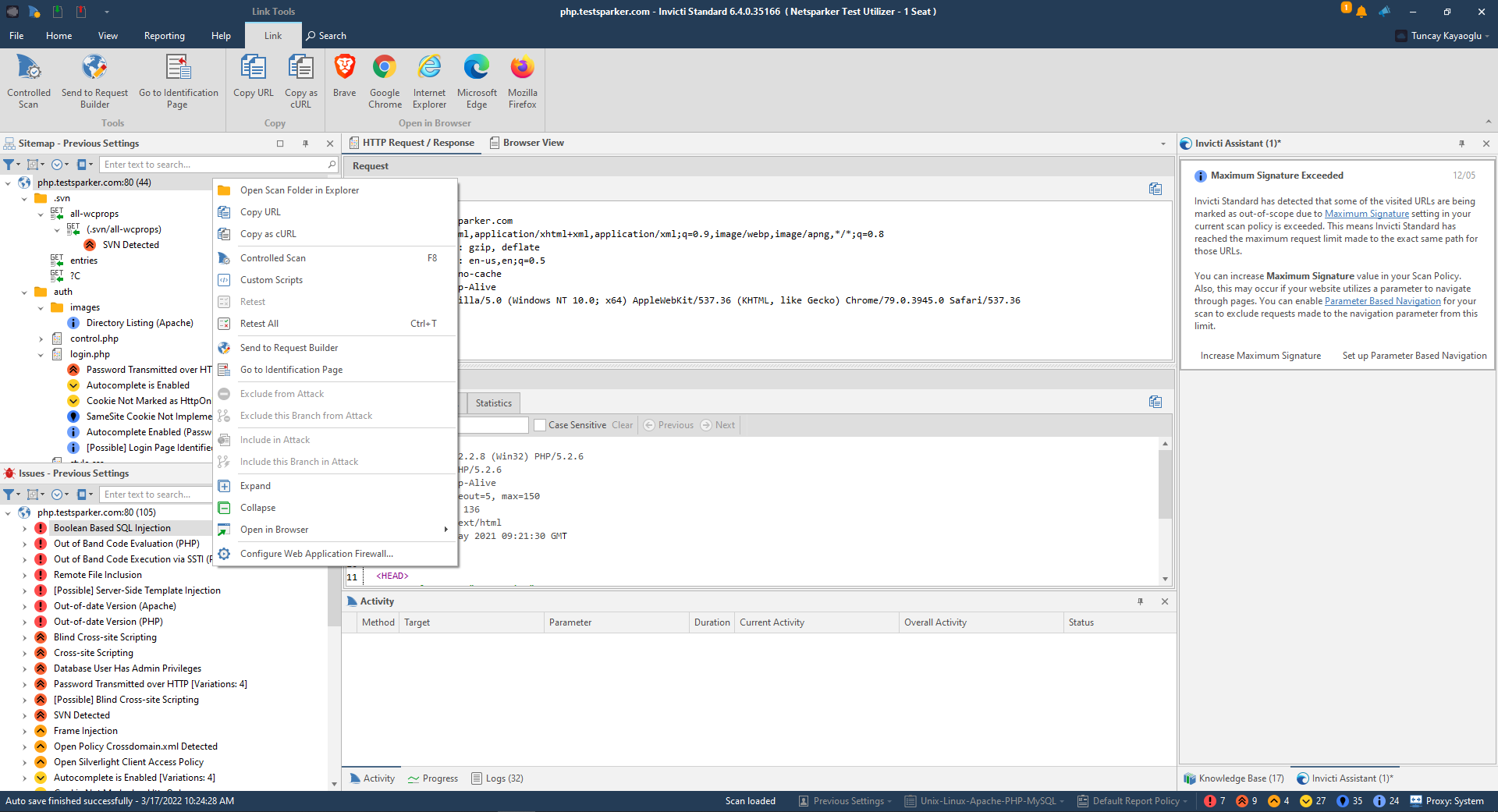Click Clear button in response search
Viewport: 1498px width, 812px height.
pyautogui.click(x=622, y=425)
